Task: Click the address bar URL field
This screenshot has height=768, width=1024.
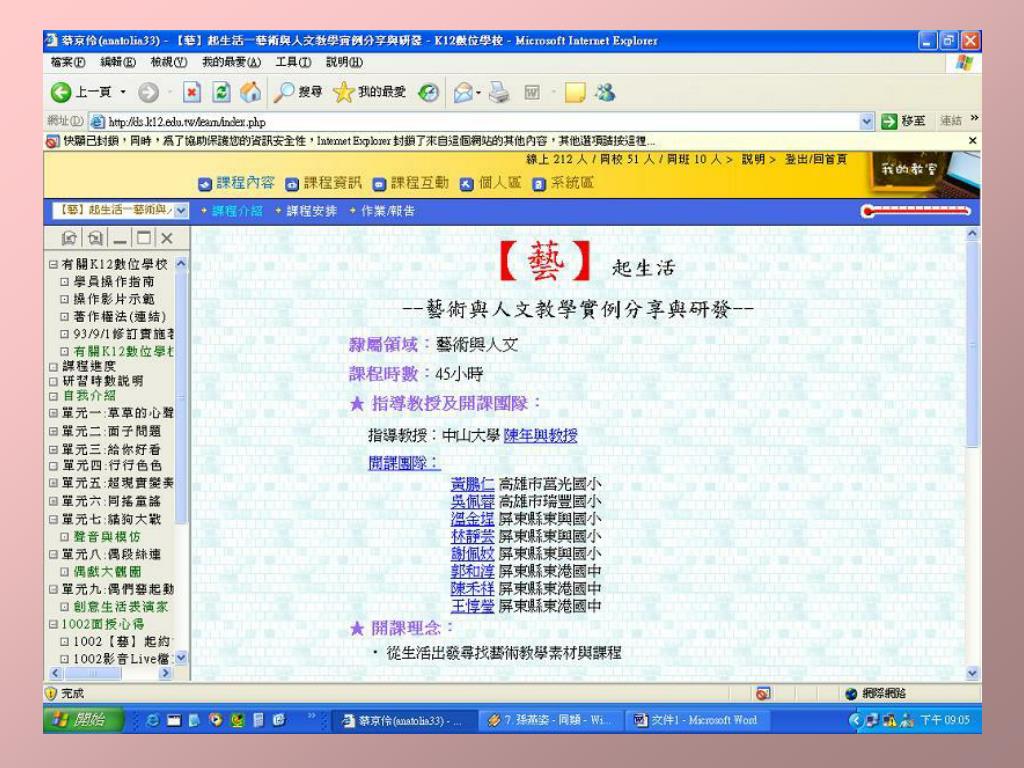Action: (x=482, y=121)
